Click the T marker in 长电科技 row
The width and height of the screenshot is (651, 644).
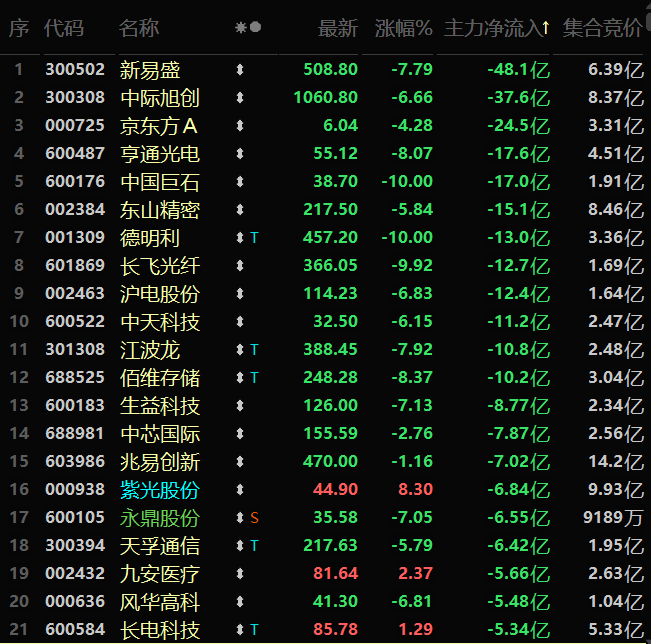pos(255,630)
